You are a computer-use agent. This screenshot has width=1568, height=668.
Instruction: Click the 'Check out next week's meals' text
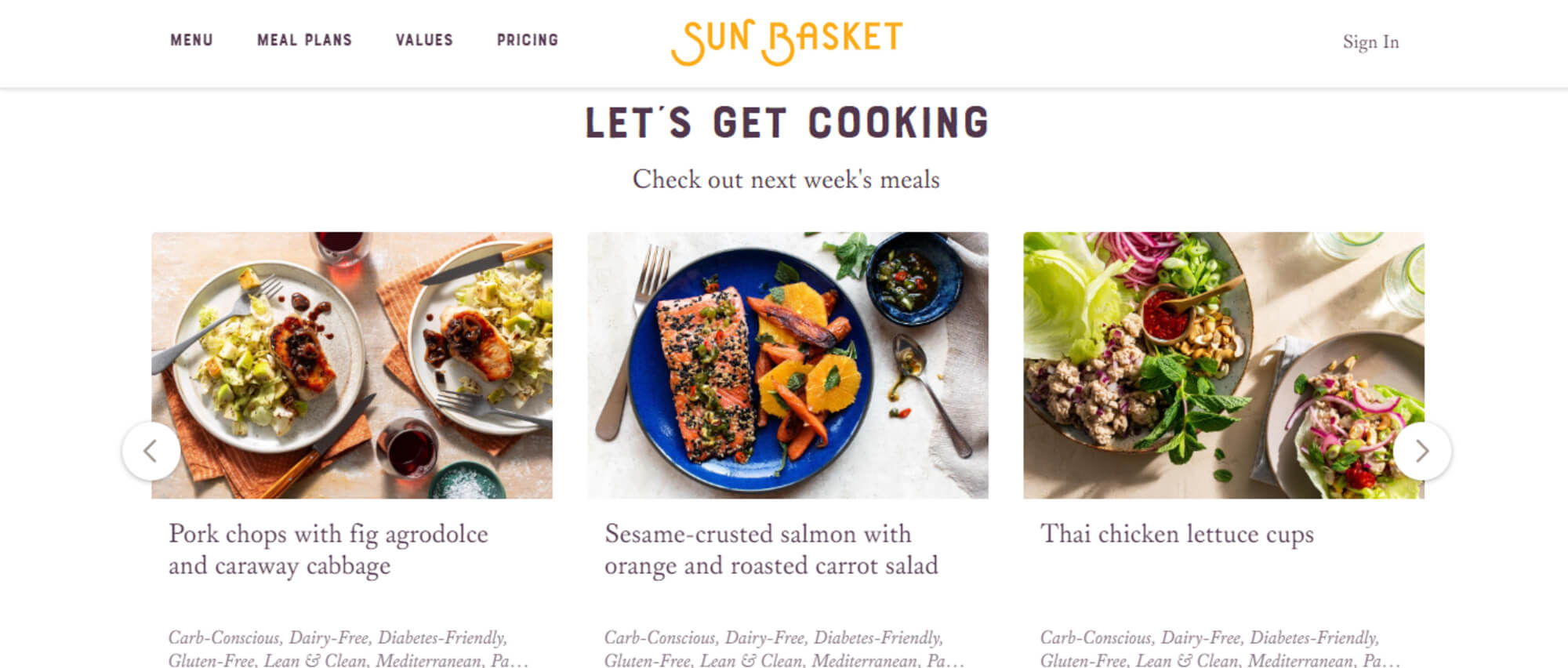[x=786, y=180]
